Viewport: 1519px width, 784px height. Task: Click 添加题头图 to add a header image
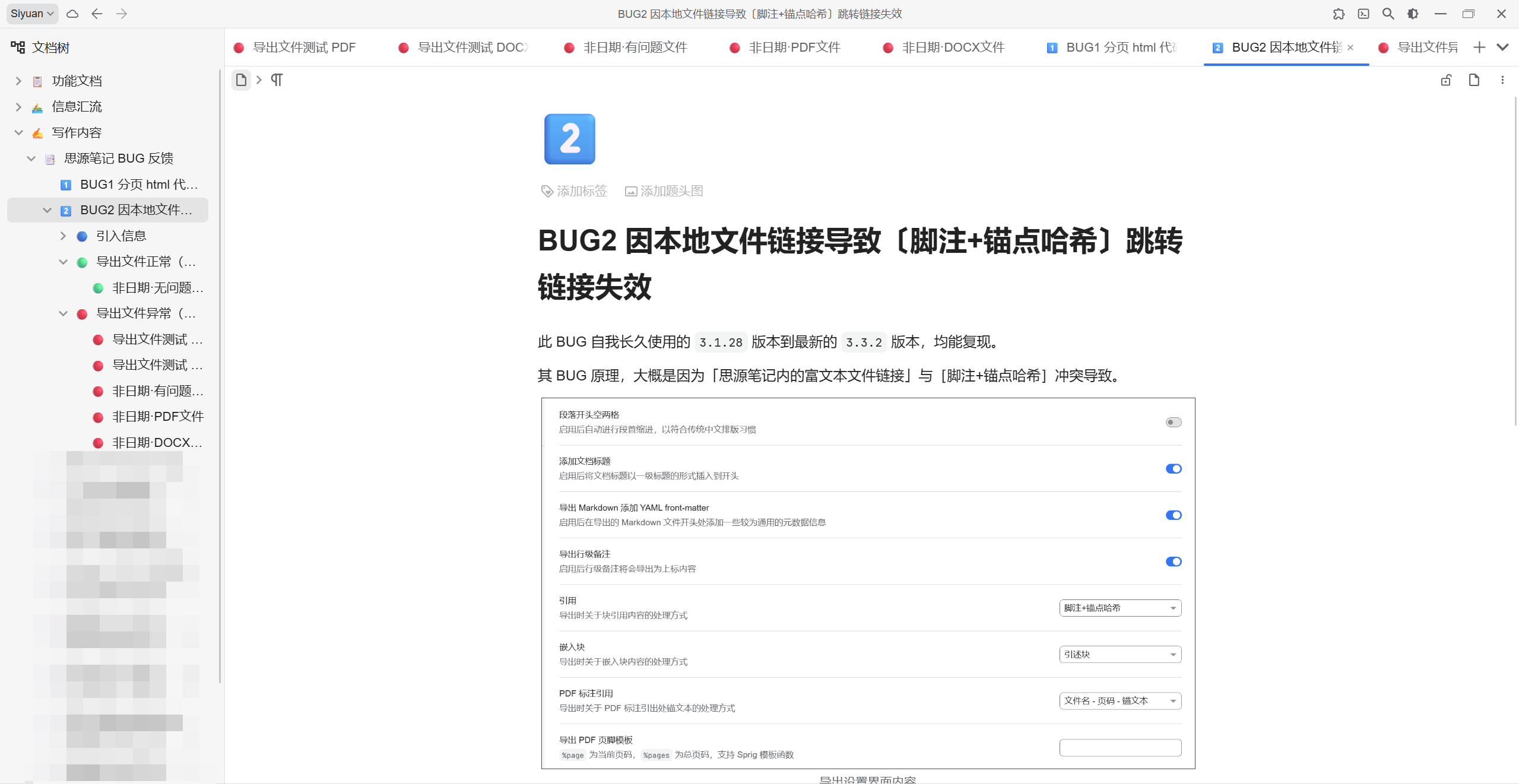click(x=663, y=191)
